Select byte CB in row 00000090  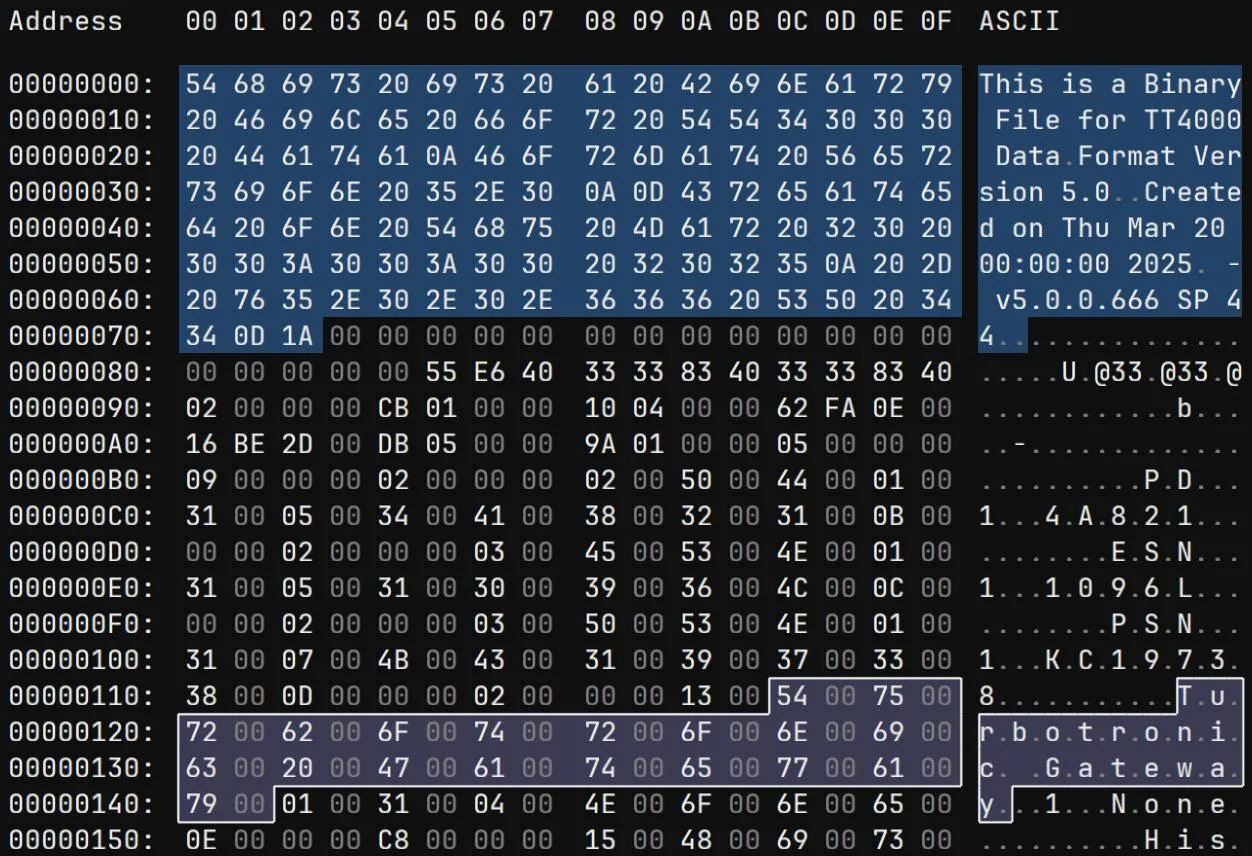pos(393,409)
